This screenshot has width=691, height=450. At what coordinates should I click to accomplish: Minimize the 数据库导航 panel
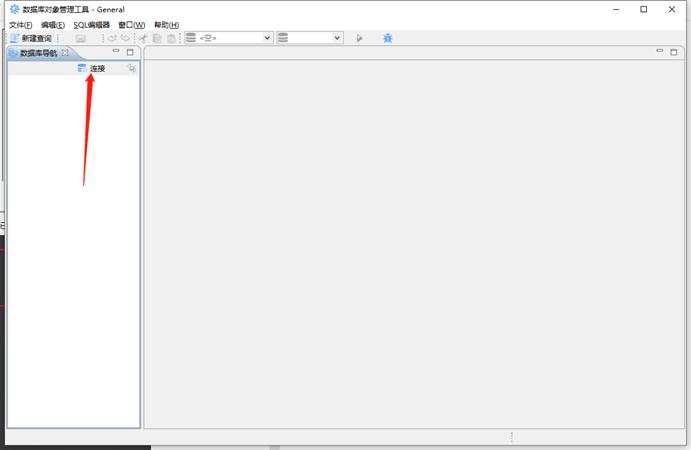point(116,51)
